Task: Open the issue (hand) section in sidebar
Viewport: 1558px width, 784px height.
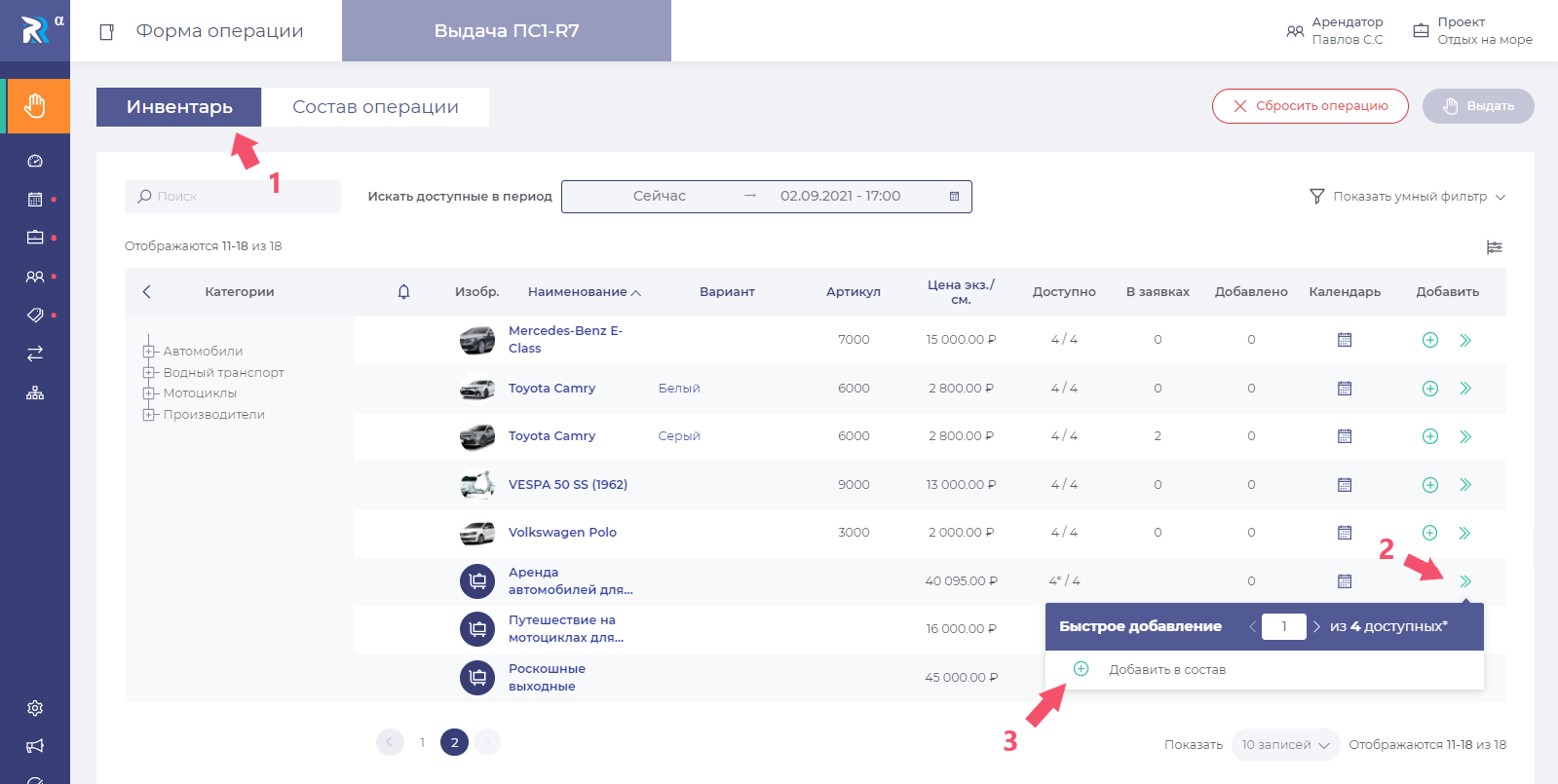Action: point(35,106)
